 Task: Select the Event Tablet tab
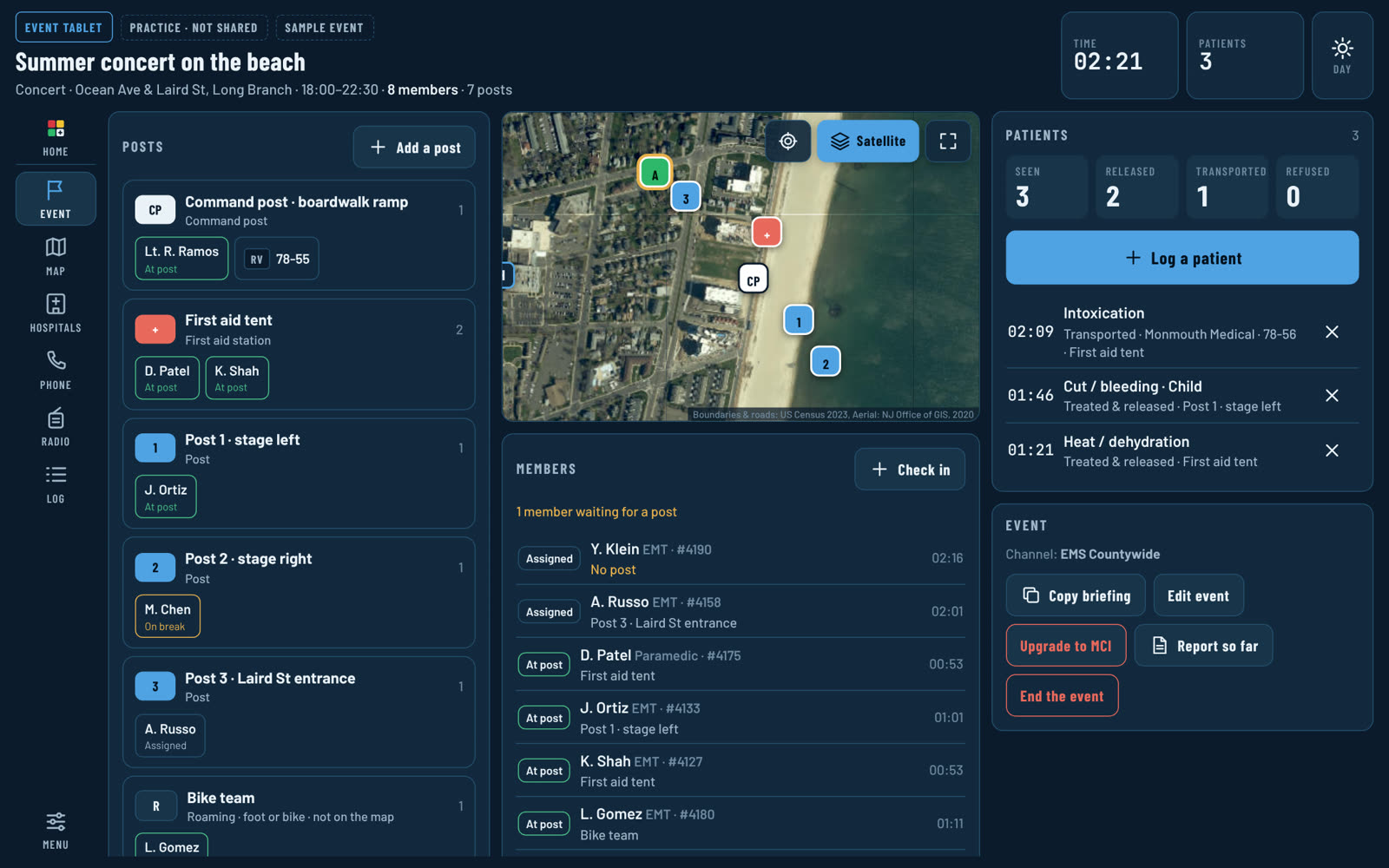63,28
